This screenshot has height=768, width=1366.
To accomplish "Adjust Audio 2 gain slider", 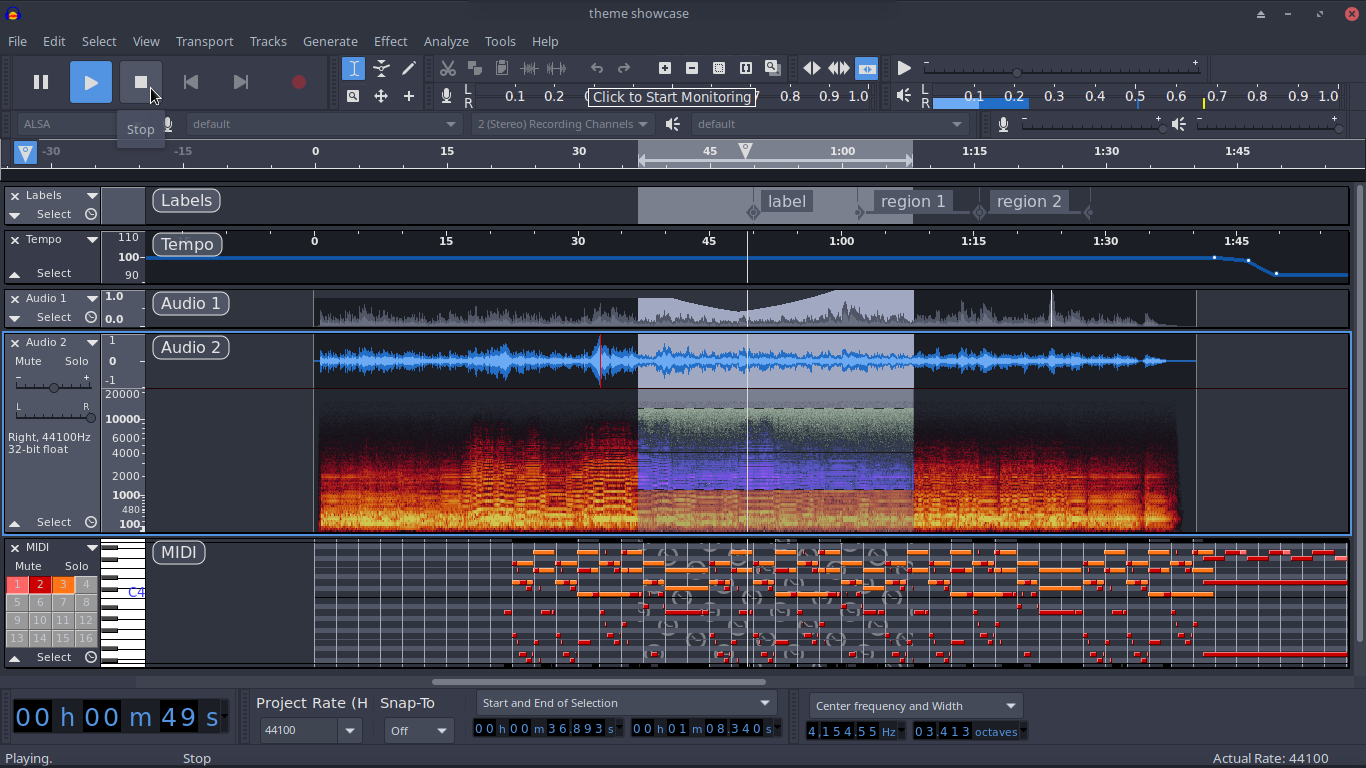I will point(54,387).
